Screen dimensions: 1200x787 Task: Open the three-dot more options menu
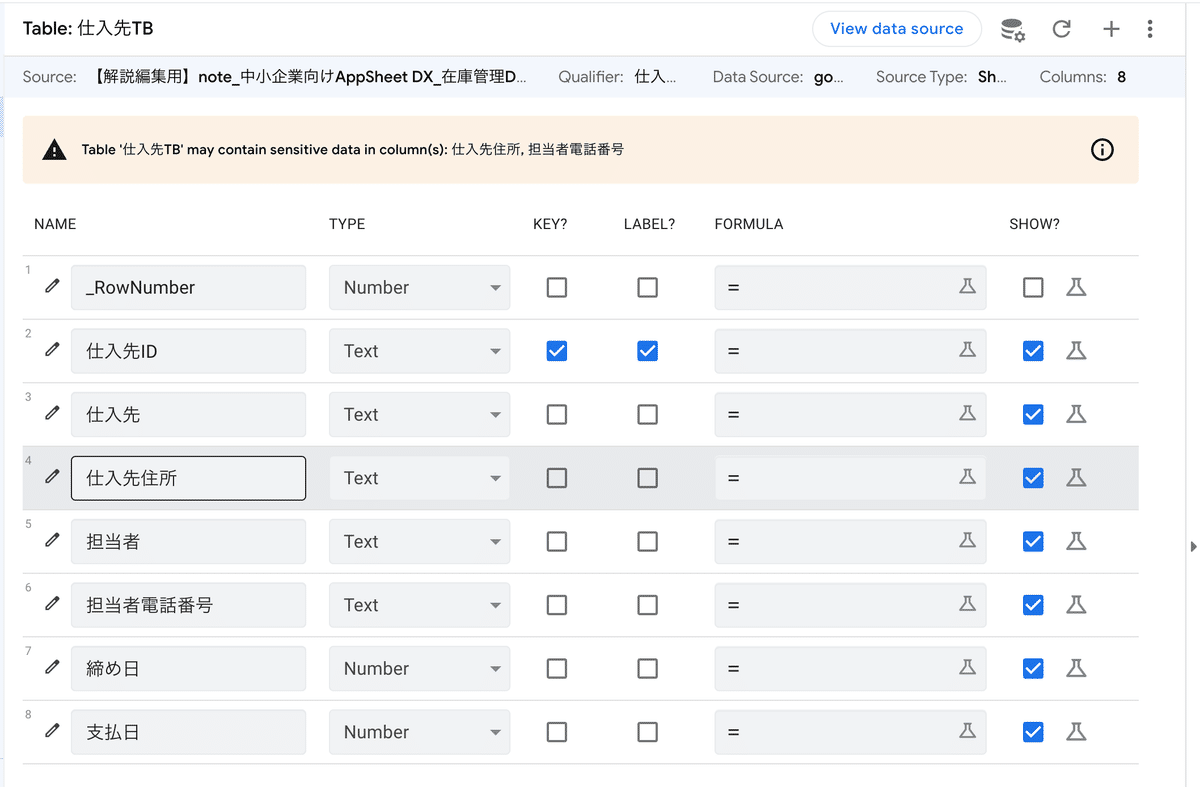1150,29
